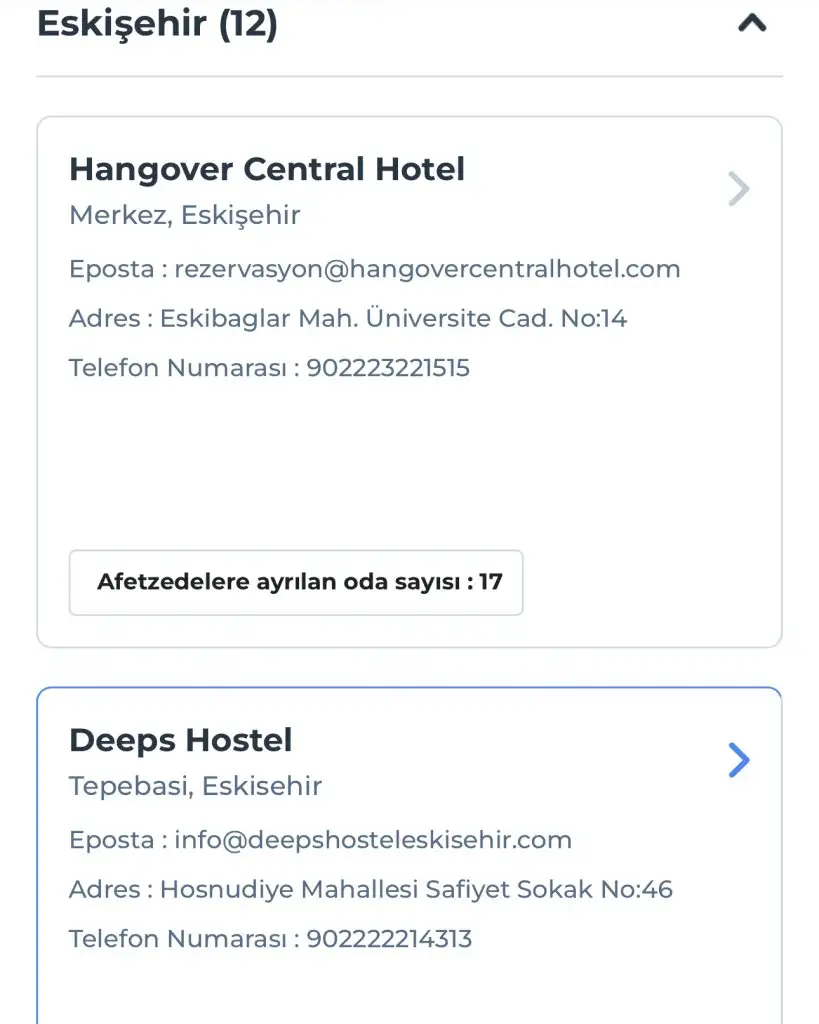Tap the Deeps Hostel phone number 902222214313
The image size is (819, 1024).
coord(389,939)
